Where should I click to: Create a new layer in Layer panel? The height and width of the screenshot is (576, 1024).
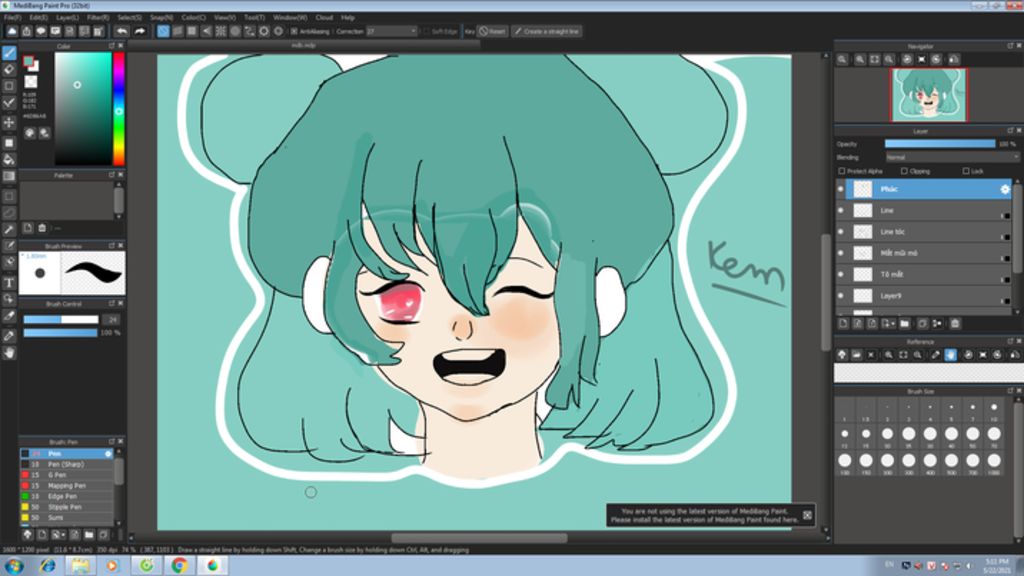click(x=843, y=323)
